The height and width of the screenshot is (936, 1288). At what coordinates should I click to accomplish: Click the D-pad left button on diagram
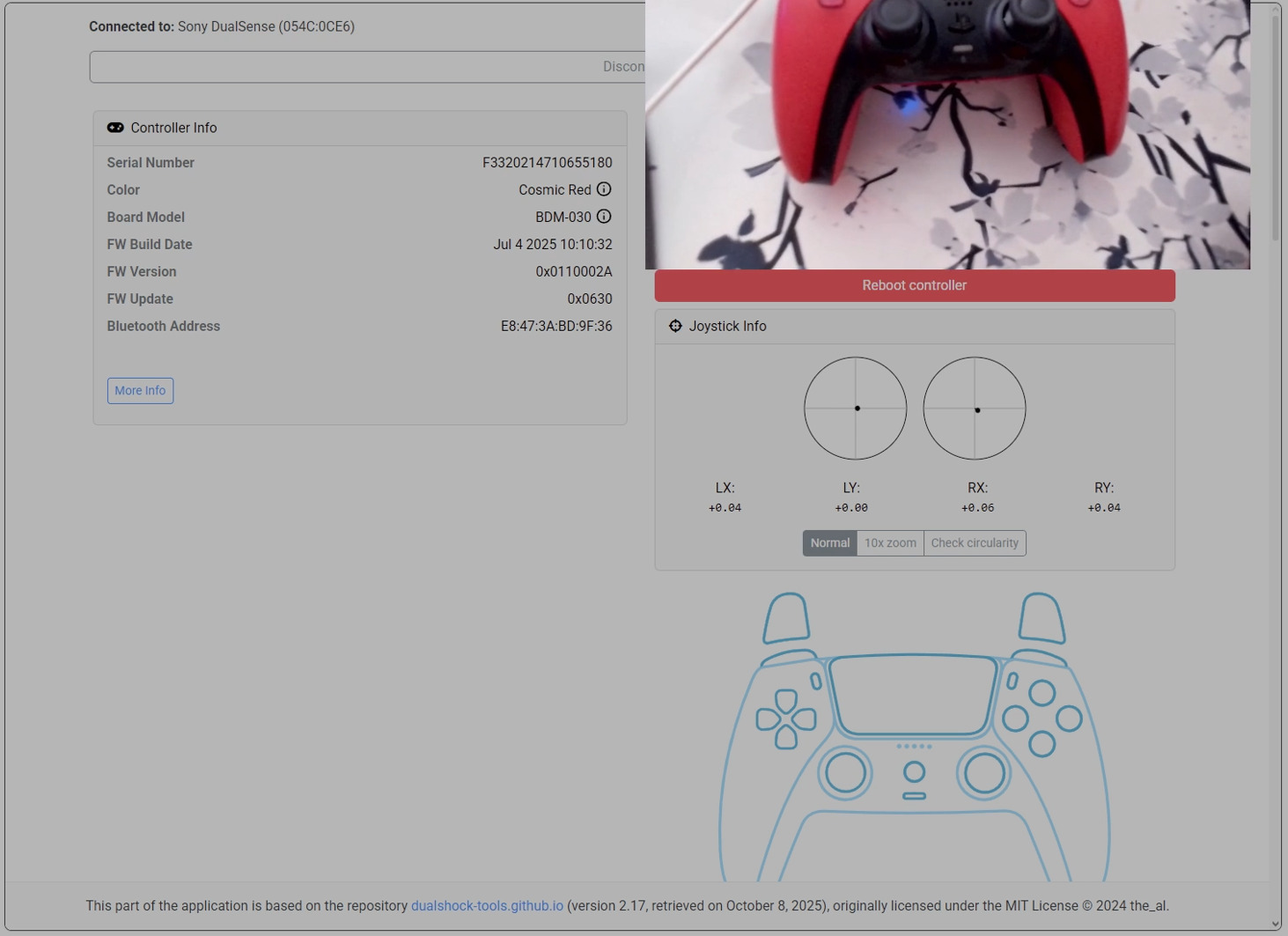[768, 719]
